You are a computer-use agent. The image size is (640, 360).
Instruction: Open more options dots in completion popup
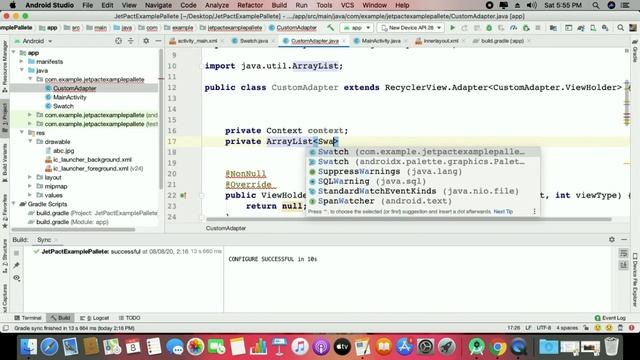(x=534, y=211)
